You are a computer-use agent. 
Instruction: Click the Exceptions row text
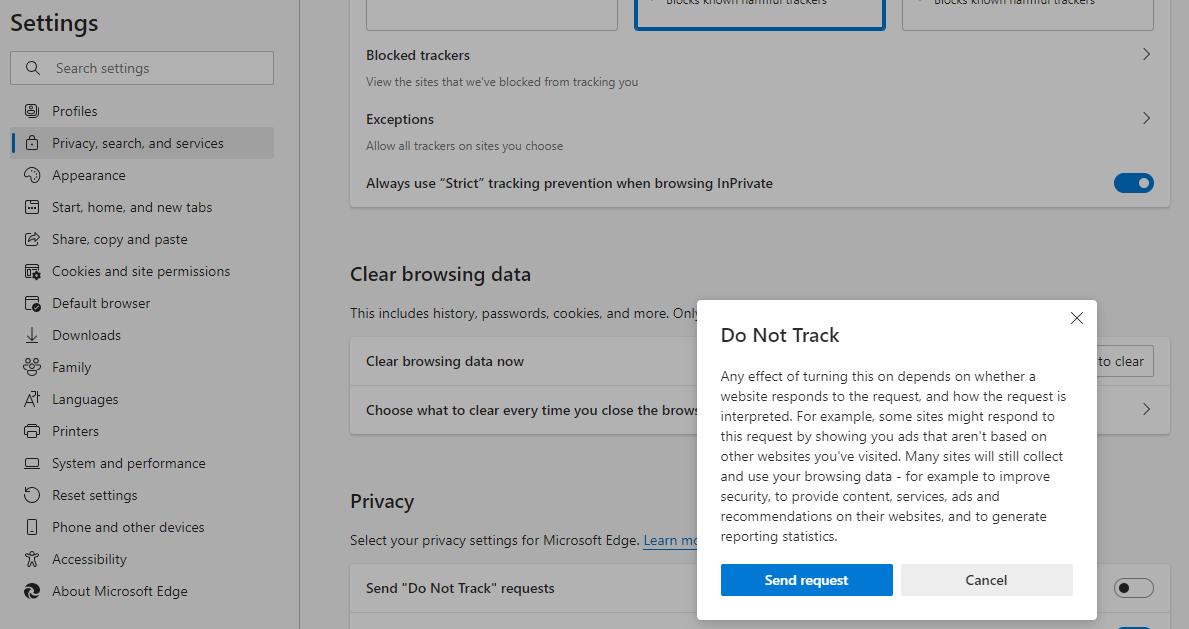400,119
